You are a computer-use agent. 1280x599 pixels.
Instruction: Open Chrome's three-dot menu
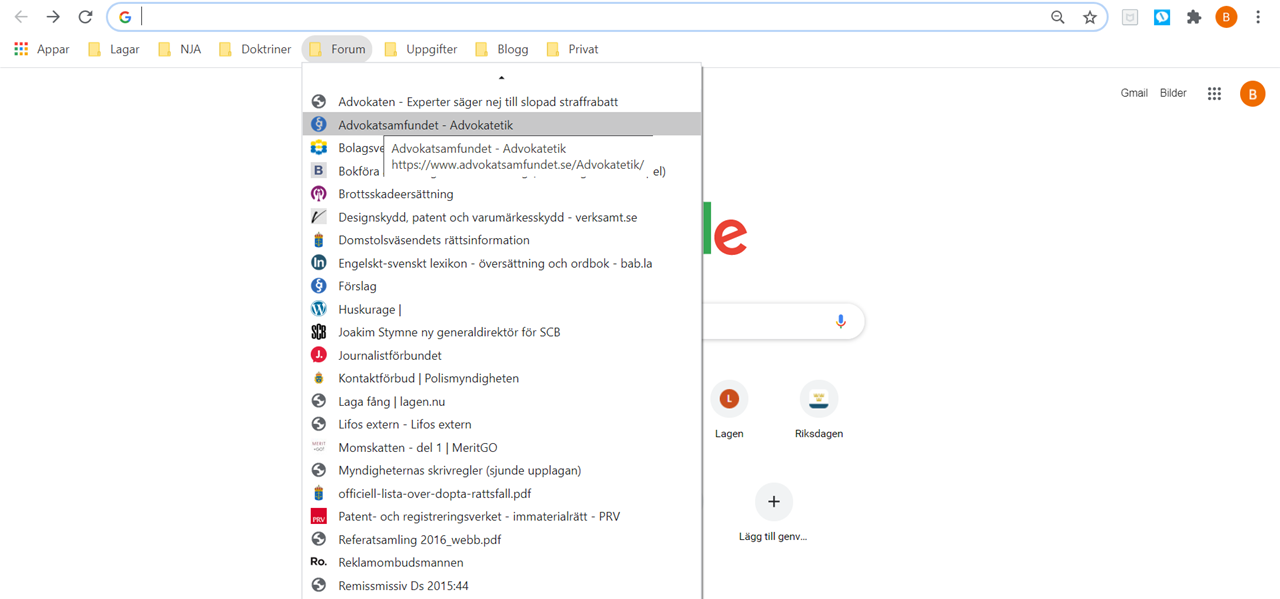1258,17
